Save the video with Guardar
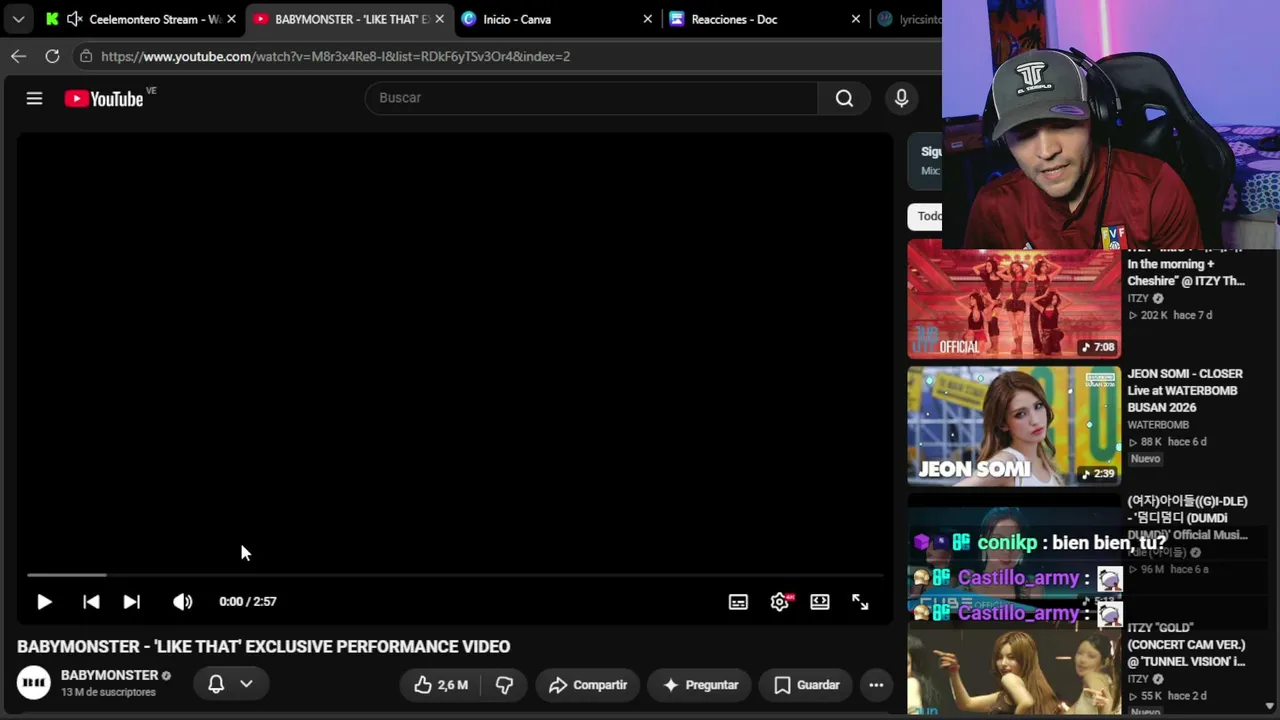The image size is (1280, 720). coord(806,685)
